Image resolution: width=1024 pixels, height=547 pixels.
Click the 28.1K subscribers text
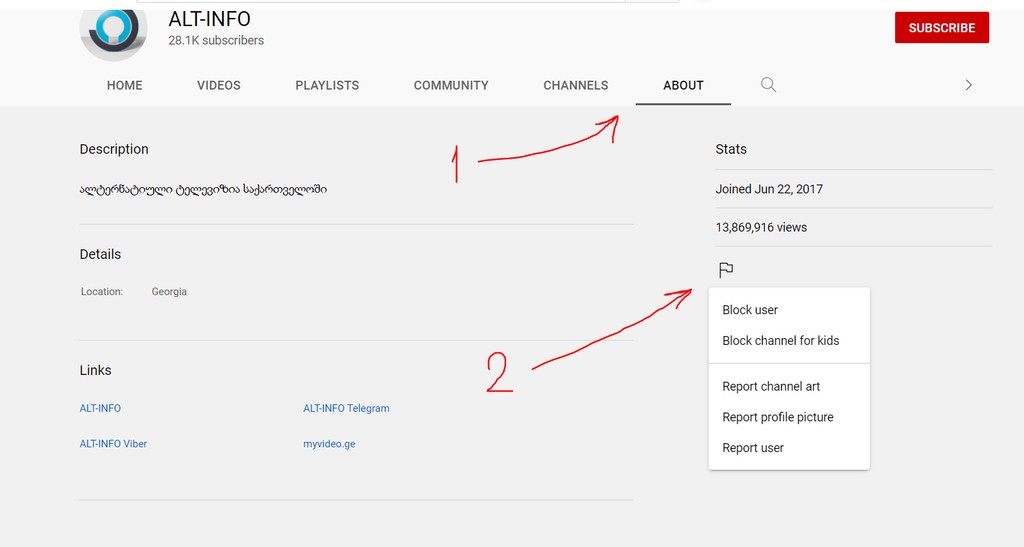coord(216,40)
